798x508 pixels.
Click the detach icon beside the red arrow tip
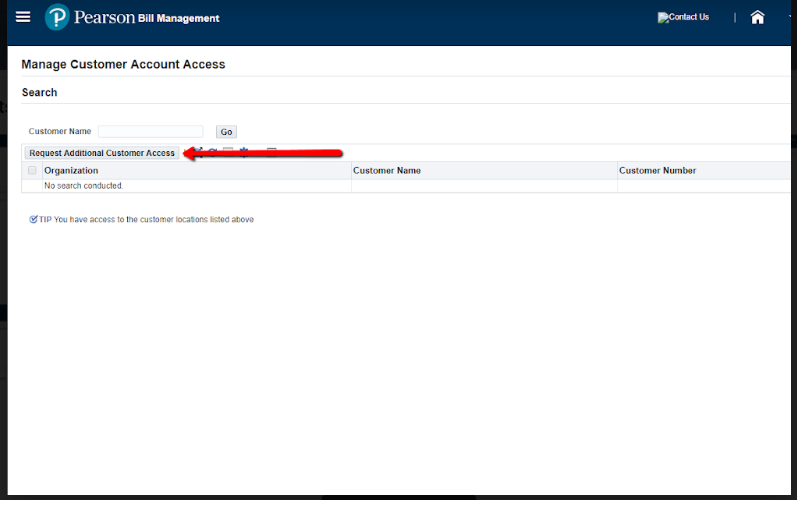click(198, 152)
